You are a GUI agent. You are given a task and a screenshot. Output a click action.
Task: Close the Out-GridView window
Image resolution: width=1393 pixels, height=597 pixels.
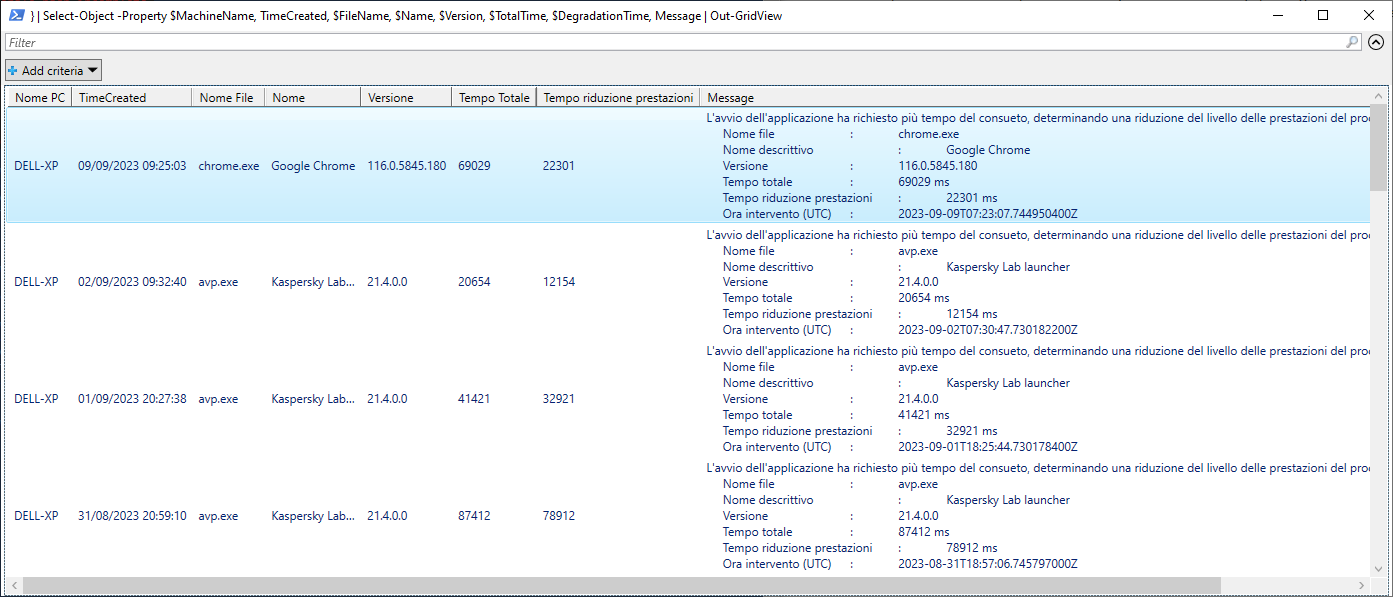tap(1369, 15)
